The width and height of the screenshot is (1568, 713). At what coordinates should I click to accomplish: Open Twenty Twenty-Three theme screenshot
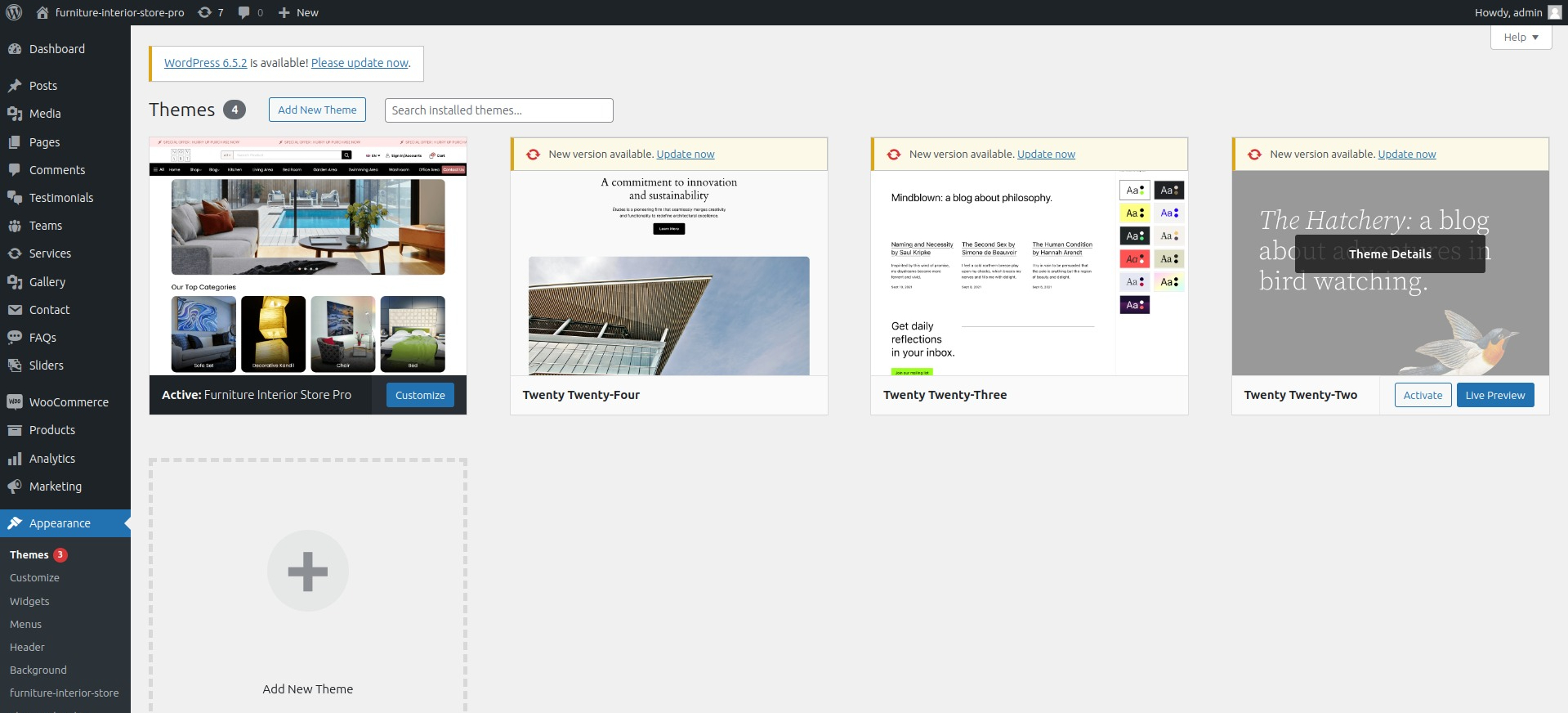point(1030,273)
